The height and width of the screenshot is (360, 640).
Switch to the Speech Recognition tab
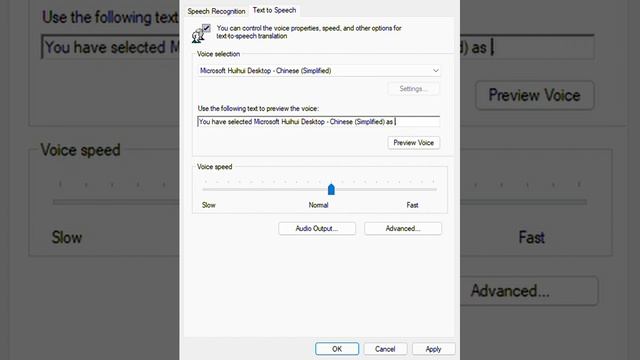[x=216, y=11]
